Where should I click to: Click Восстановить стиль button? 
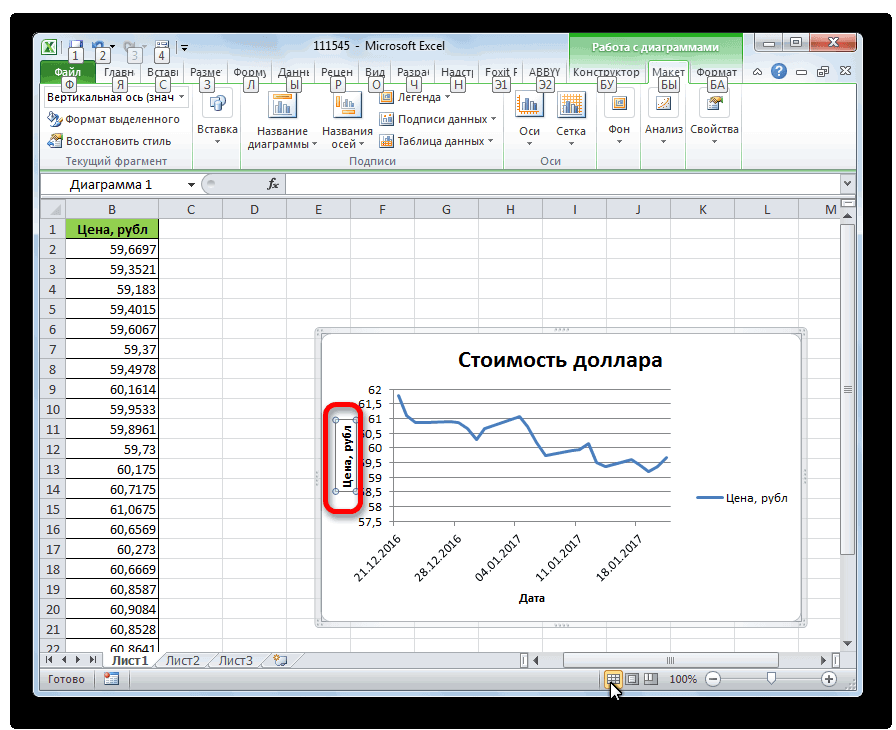tap(109, 141)
